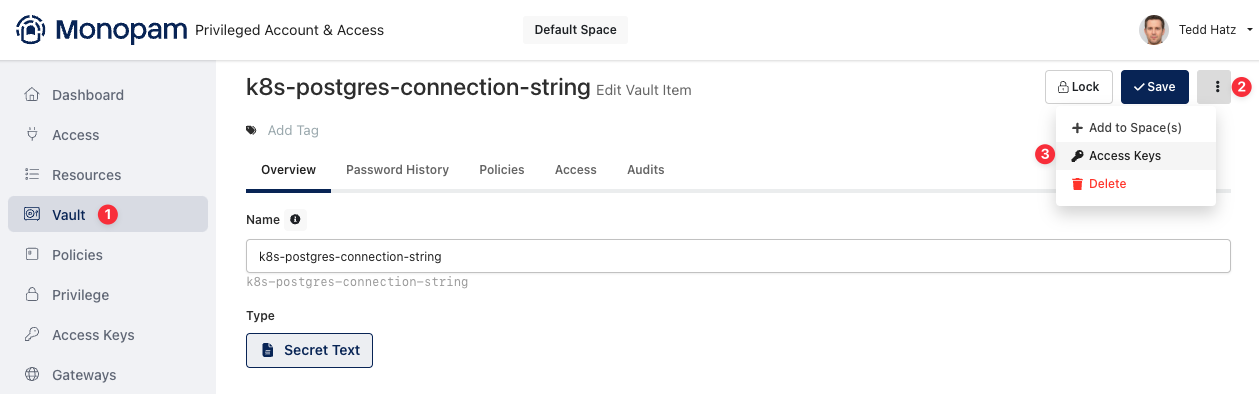Open the Privilege padlock icon
1259x394 pixels.
32,295
